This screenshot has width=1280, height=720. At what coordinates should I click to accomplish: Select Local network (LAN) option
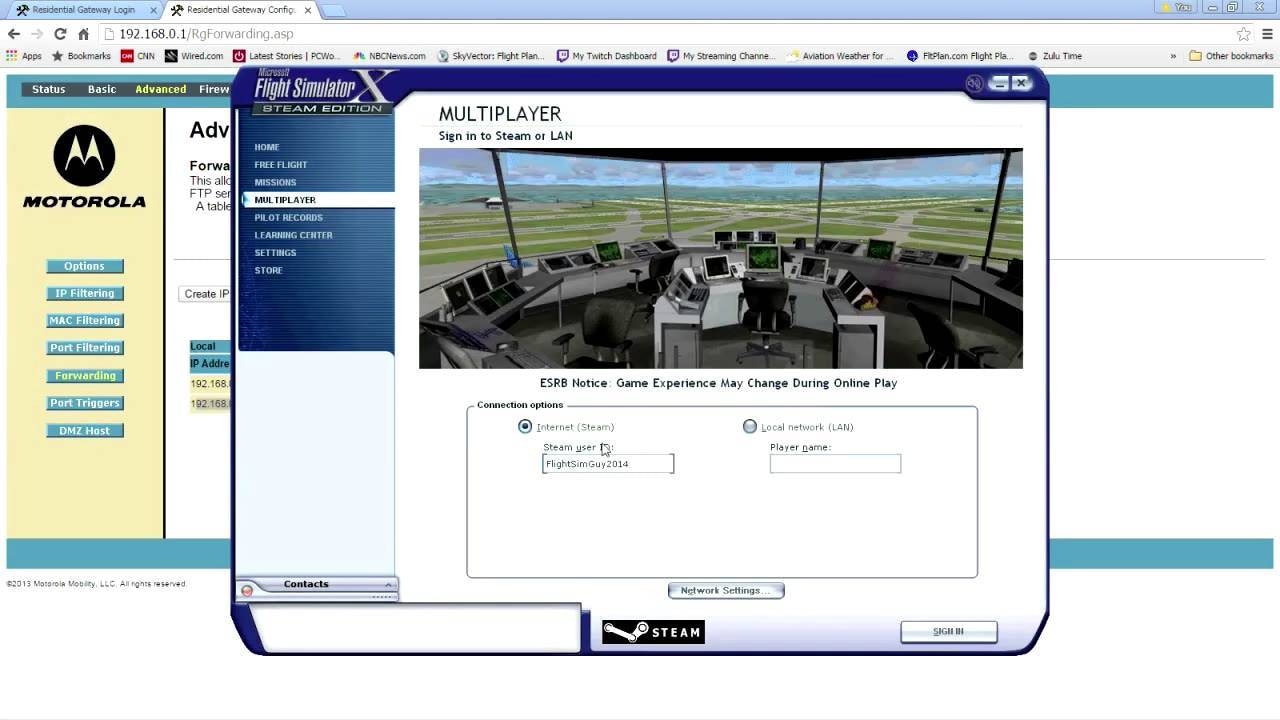pyautogui.click(x=750, y=427)
